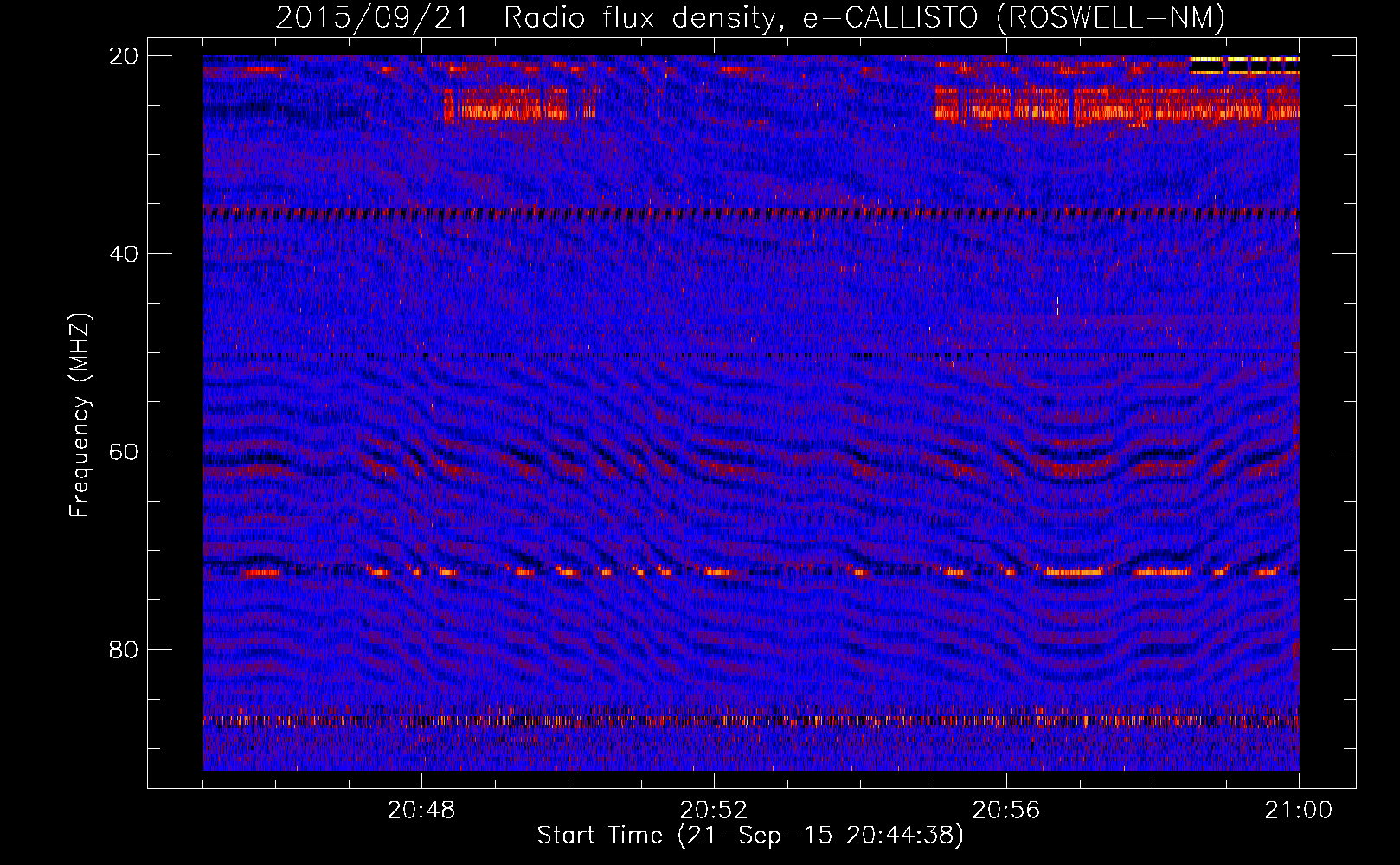Click the '20:56' time tick label
The image size is (1400, 865).
(x=1006, y=810)
